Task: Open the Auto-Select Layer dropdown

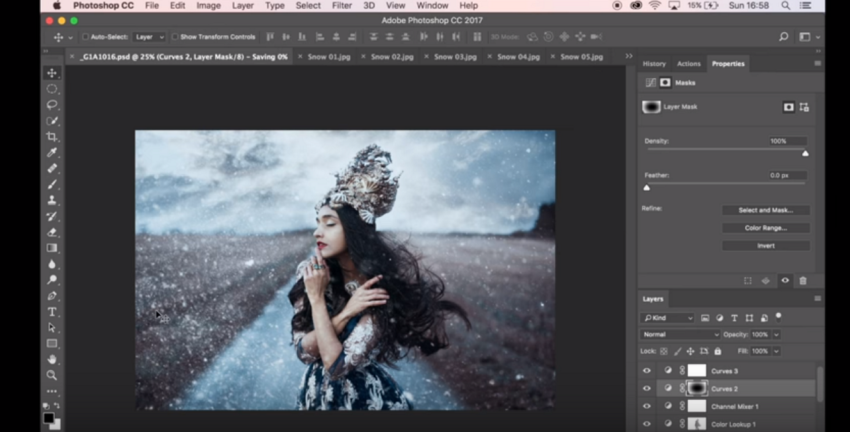Action: 148,37
